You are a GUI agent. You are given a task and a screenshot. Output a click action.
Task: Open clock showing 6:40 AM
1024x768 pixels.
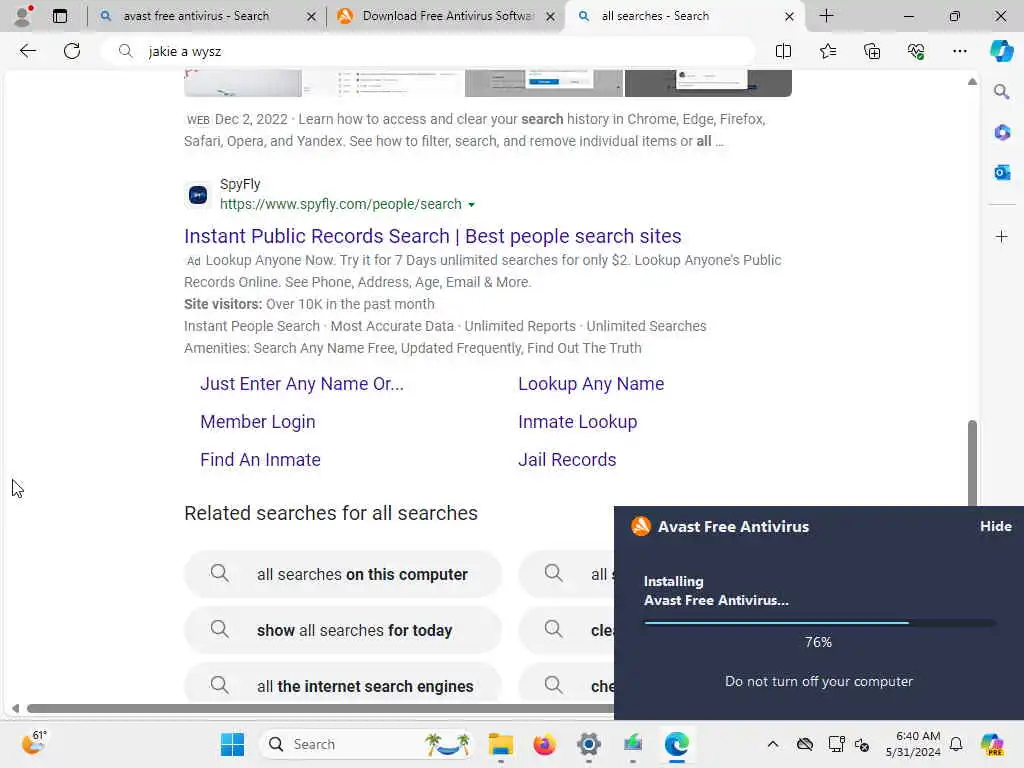[x=913, y=744]
